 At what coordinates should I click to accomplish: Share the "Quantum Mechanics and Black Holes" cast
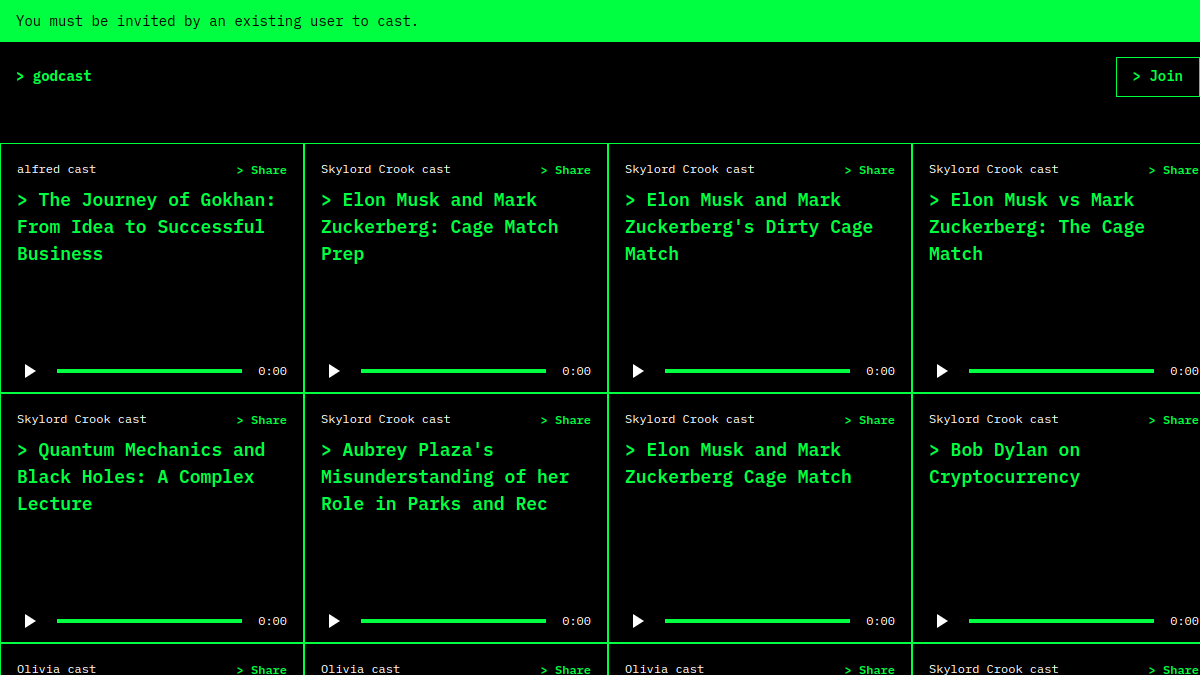pyautogui.click(x=262, y=420)
